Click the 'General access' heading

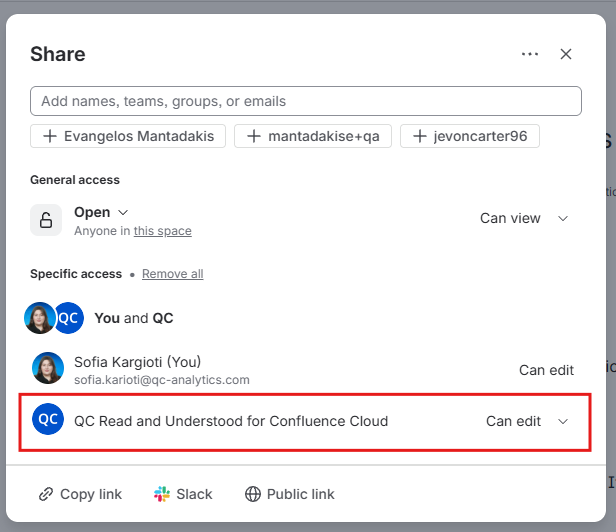75,180
